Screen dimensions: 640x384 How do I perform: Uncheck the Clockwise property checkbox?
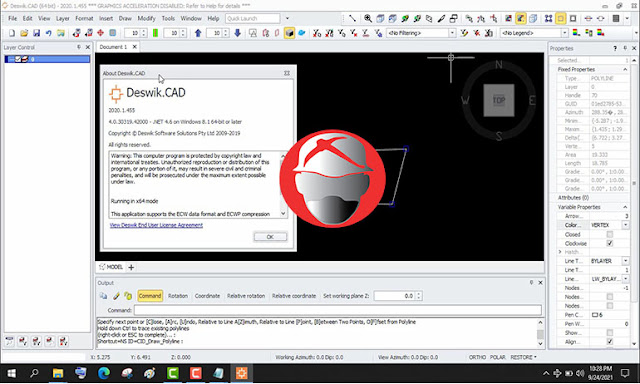[x=610, y=243]
